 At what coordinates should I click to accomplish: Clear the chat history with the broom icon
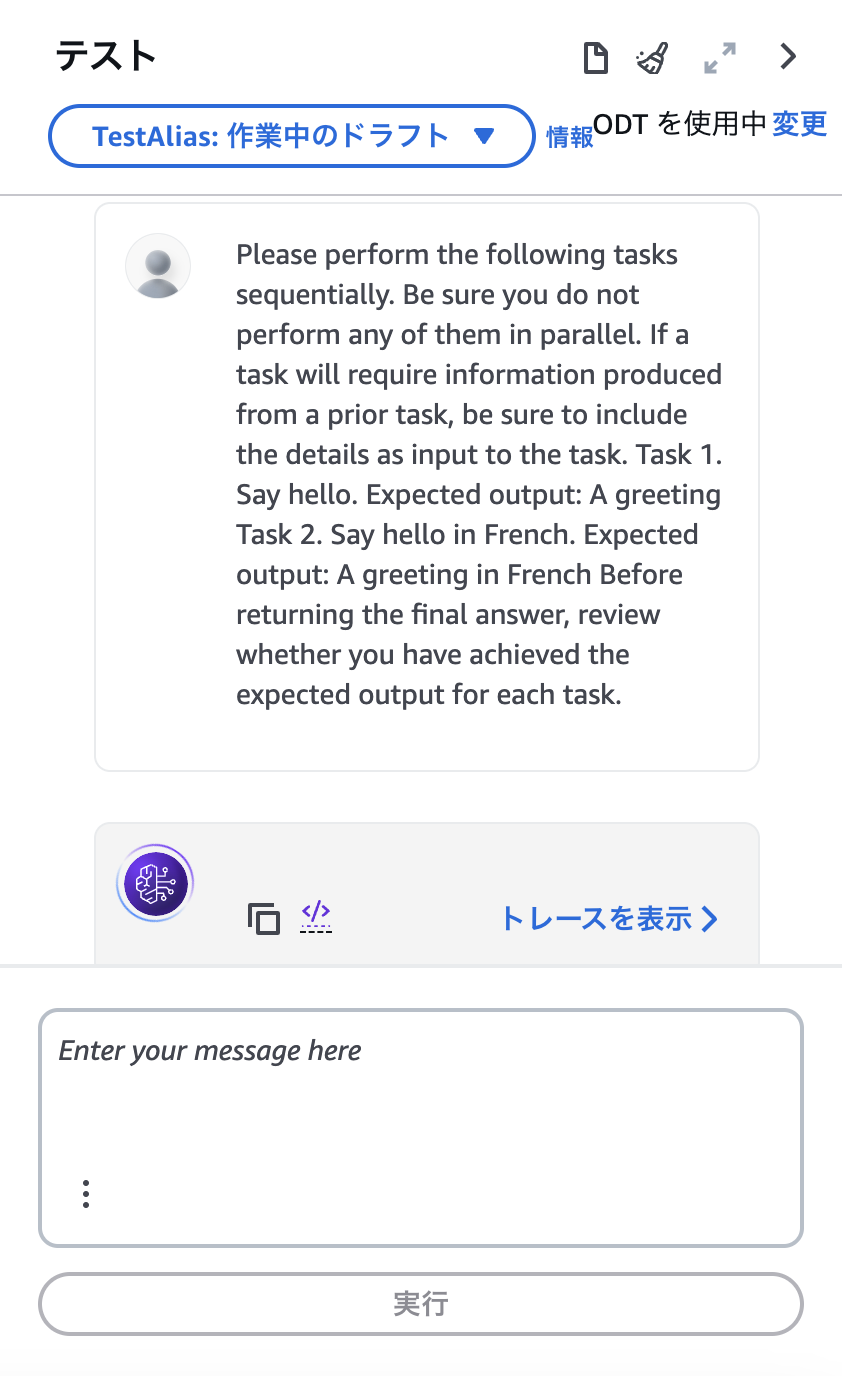coord(653,58)
